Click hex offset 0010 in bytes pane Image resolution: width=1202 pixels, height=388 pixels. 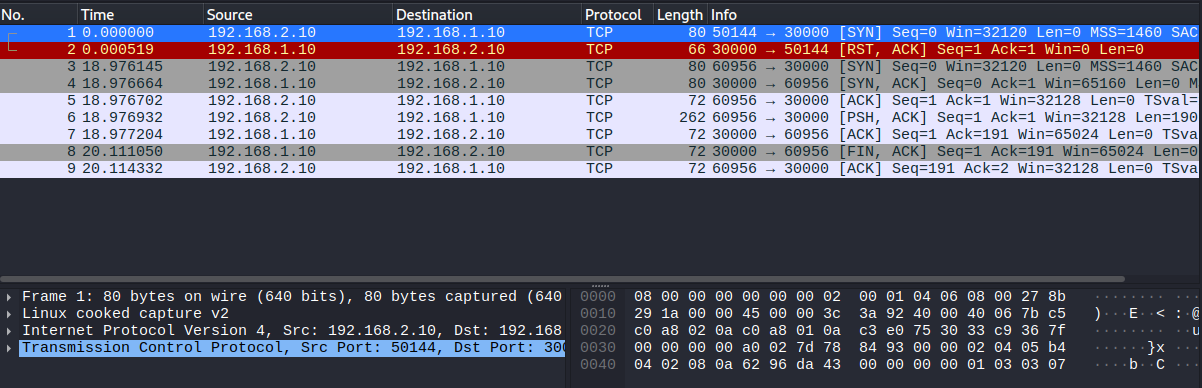pyautogui.click(x=598, y=313)
